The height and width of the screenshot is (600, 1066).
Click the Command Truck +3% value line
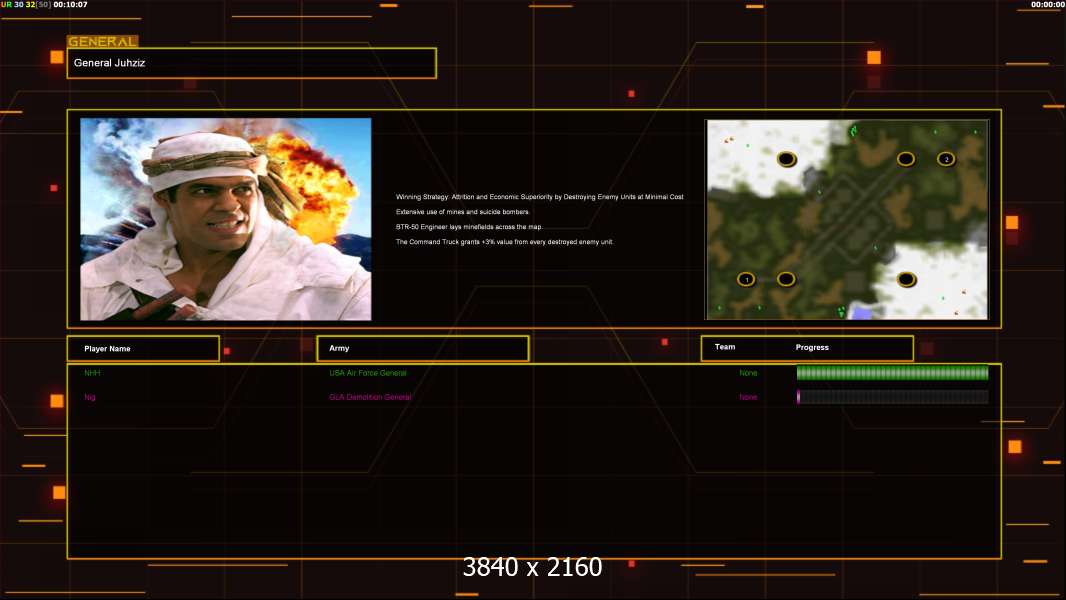504,242
